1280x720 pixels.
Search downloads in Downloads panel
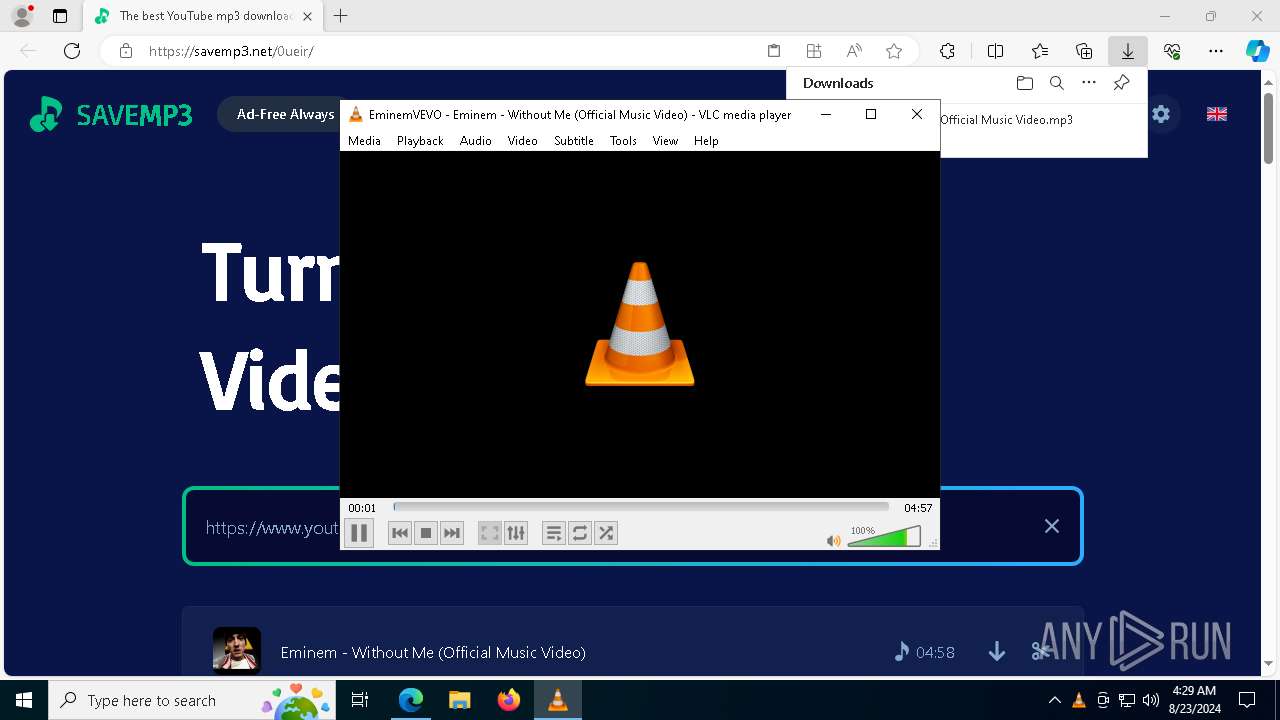(x=1056, y=83)
